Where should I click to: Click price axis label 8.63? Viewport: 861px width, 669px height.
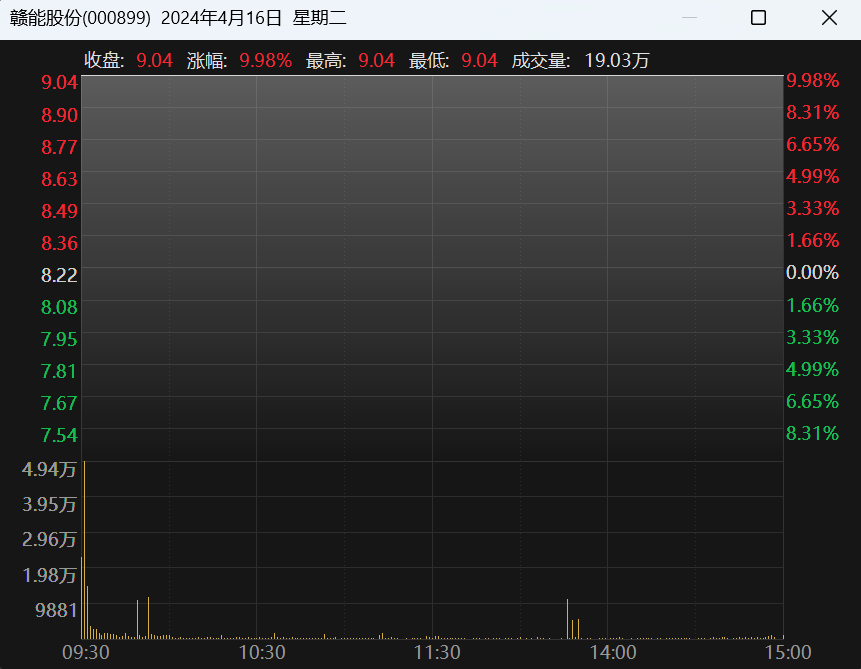[59, 179]
